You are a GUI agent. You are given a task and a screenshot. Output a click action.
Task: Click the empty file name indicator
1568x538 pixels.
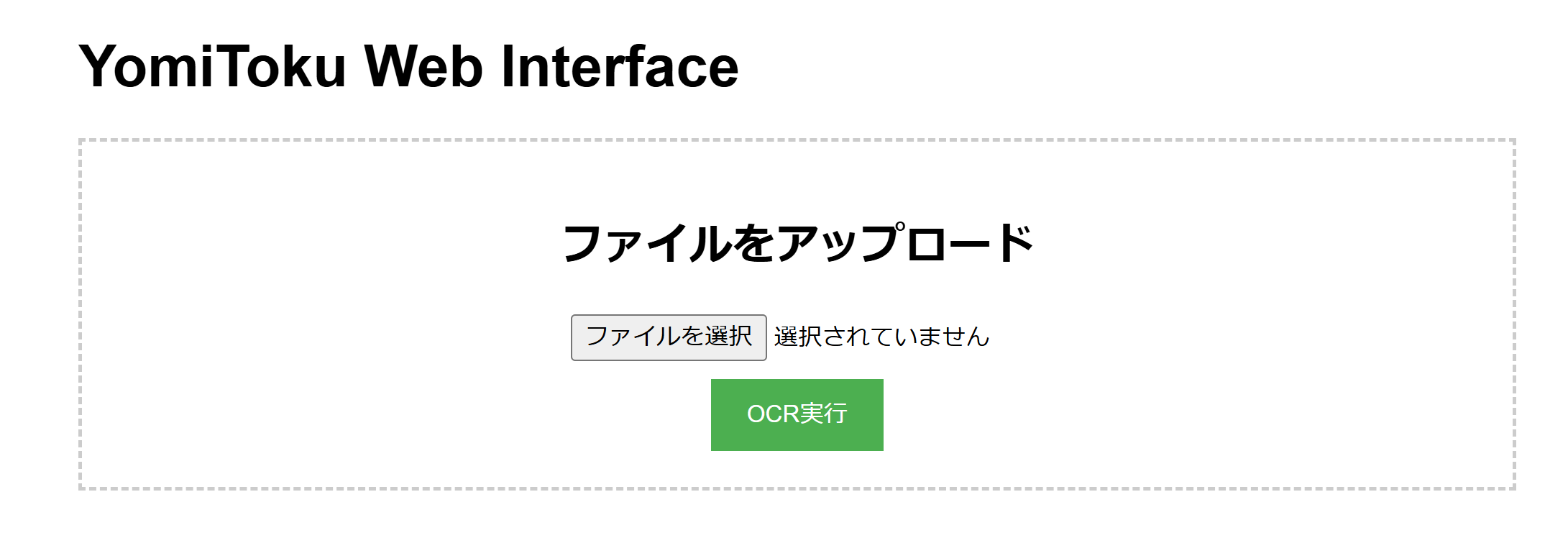pos(880,334)
